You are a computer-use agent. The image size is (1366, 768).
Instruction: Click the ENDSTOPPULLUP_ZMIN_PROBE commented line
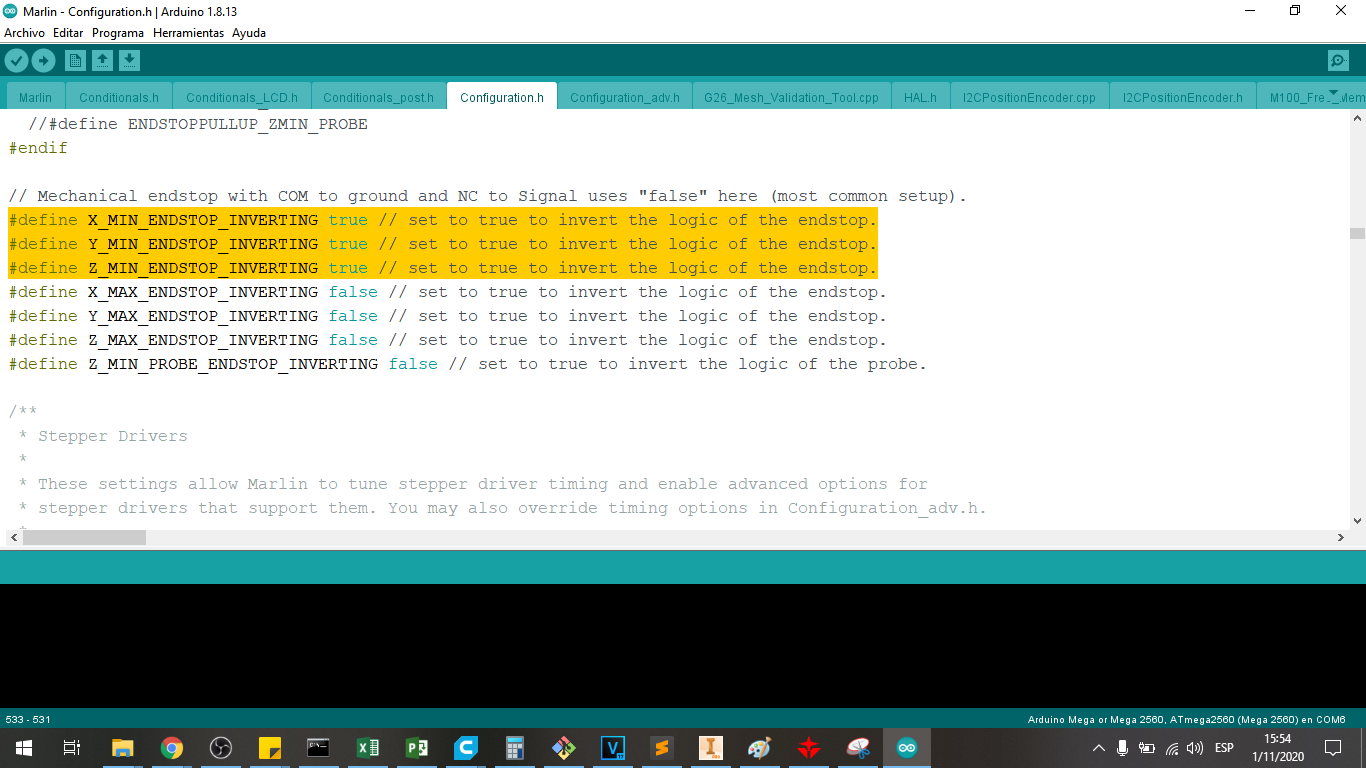tap(198, 124)
